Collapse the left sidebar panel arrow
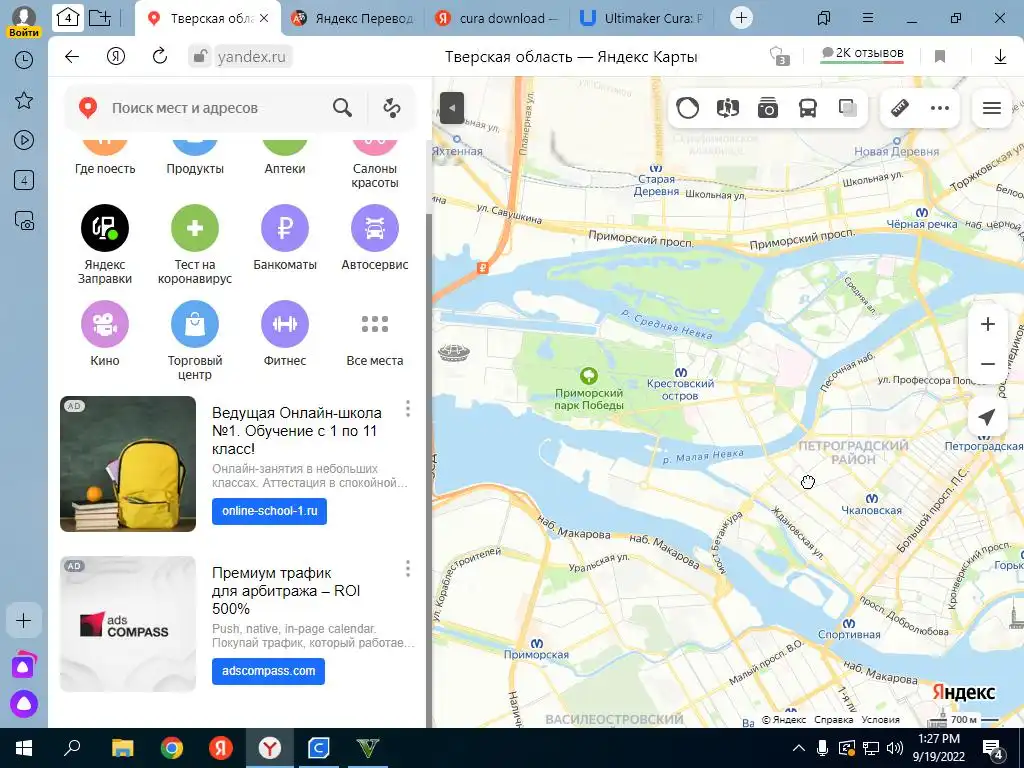 [452, 108]
